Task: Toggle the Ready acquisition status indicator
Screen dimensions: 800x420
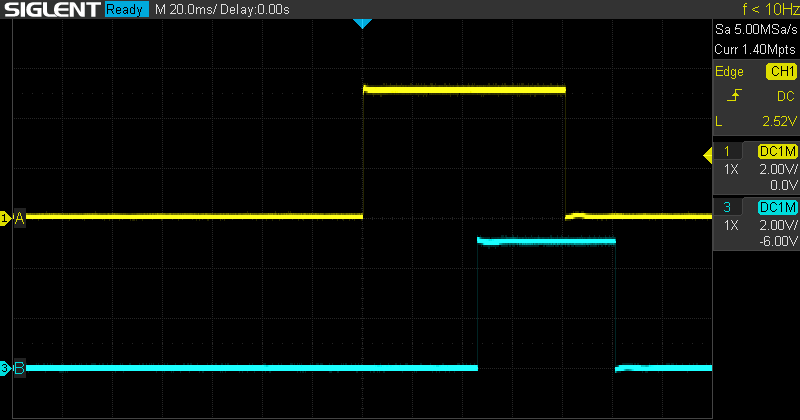Action: click(x=126, y=10)
